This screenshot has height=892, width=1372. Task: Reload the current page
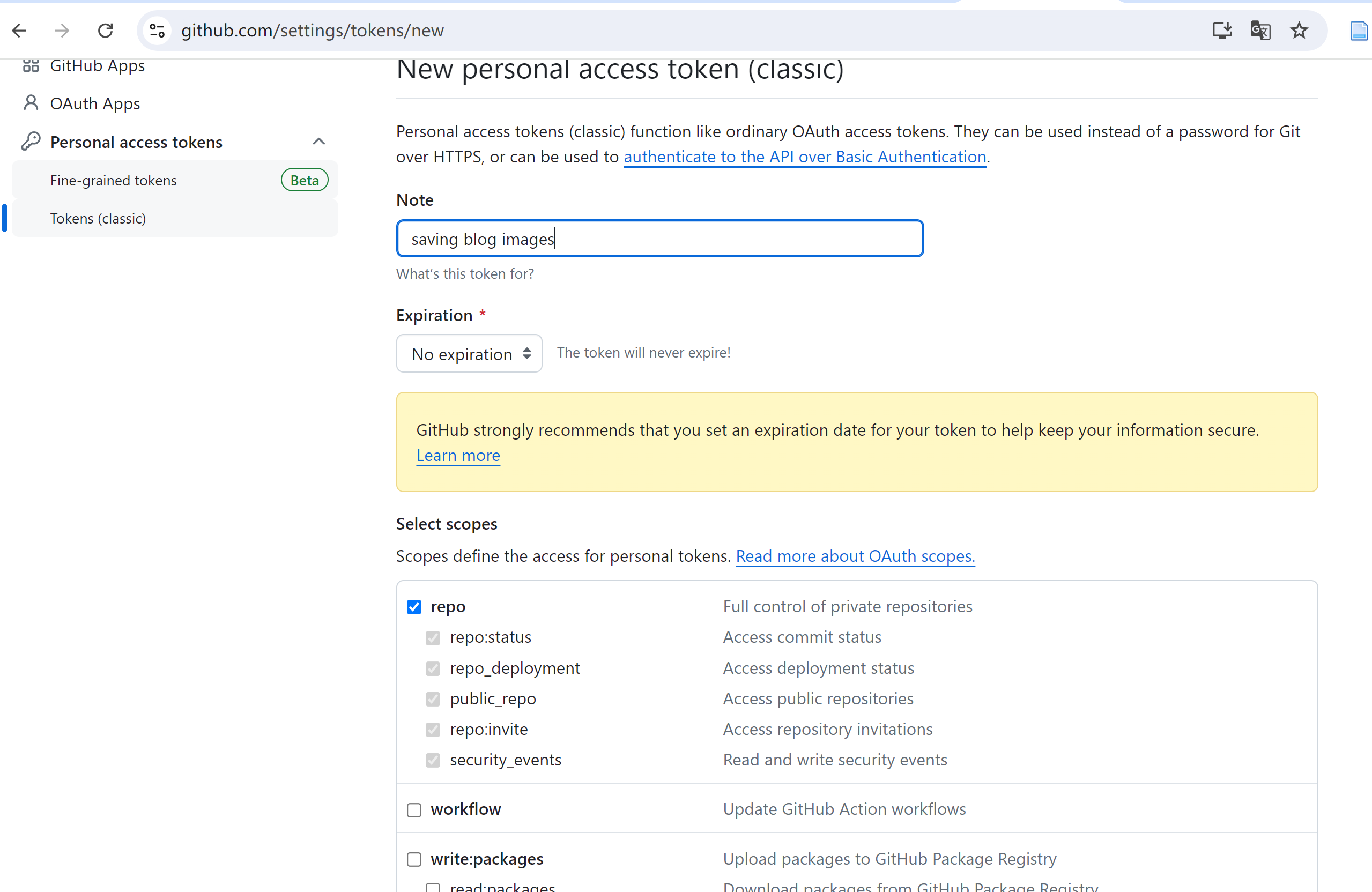coord(106,31)
